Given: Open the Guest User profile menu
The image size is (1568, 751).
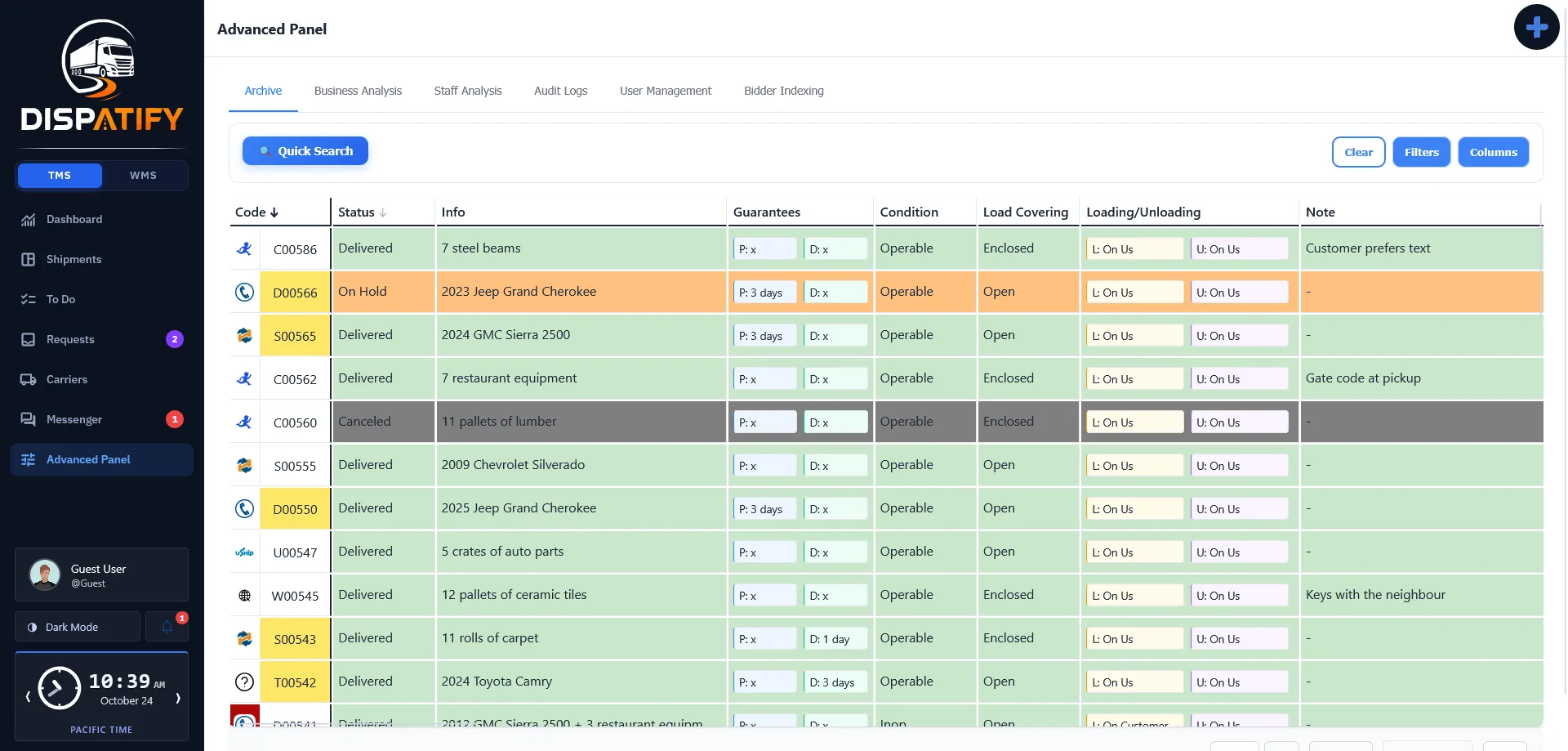Looking at the screenshot, I should [101, 574].
